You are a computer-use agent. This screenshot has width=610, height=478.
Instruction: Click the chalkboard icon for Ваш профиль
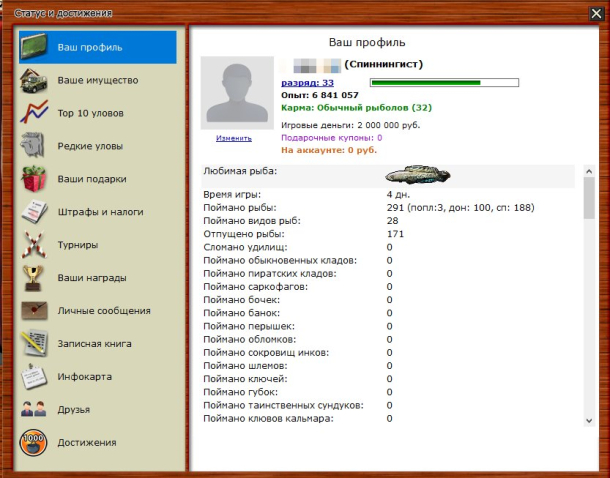(x=35, y=47)
